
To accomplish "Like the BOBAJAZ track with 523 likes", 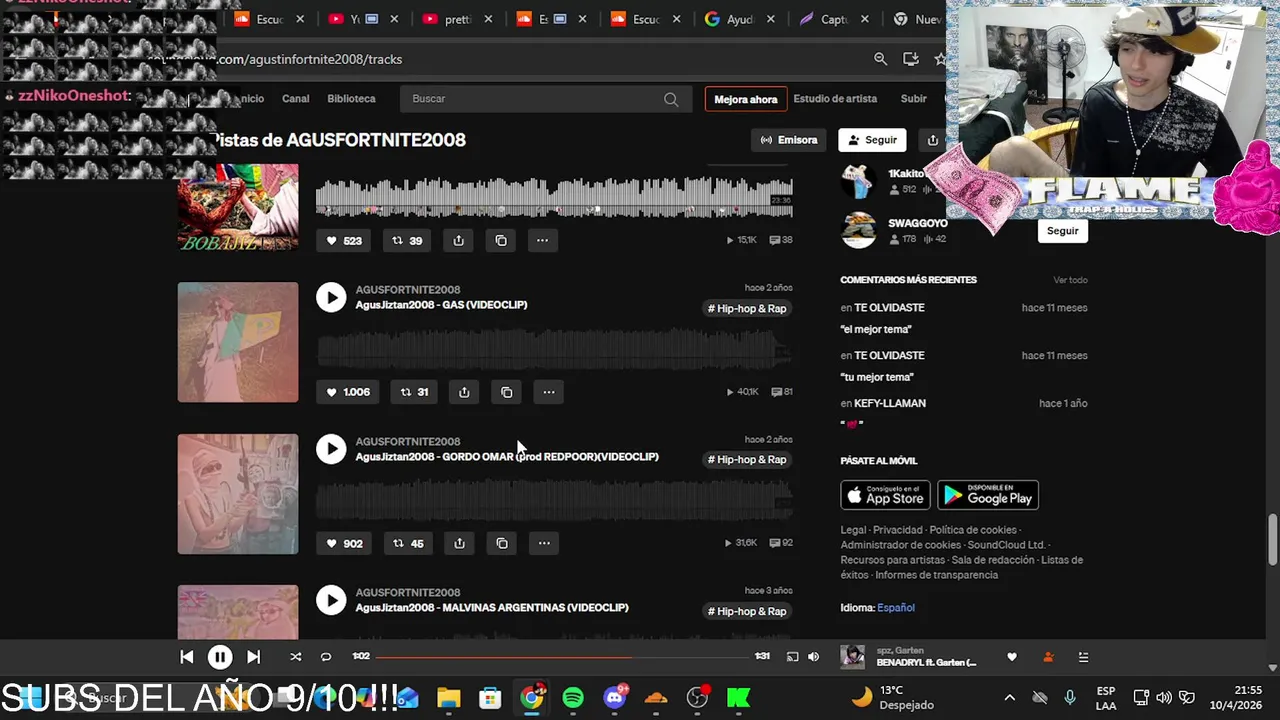I will [345, 240].
